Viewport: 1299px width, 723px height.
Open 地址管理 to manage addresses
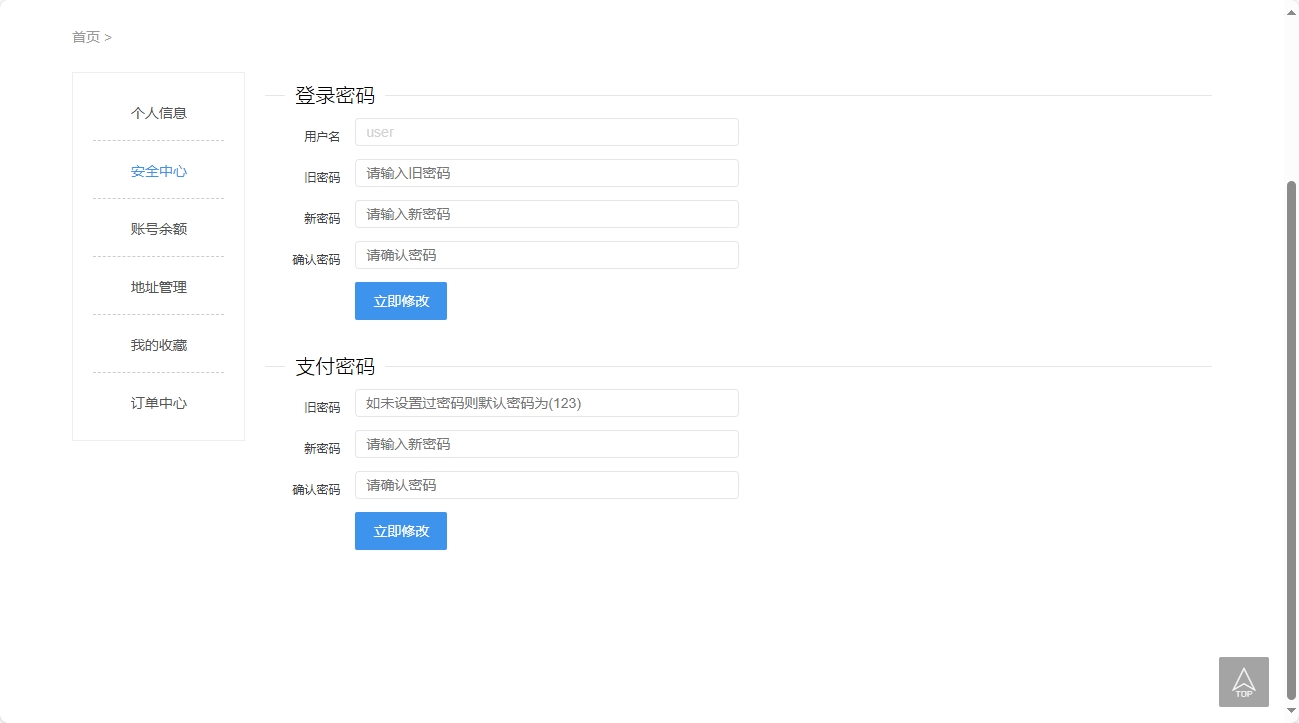pos(158,287)
